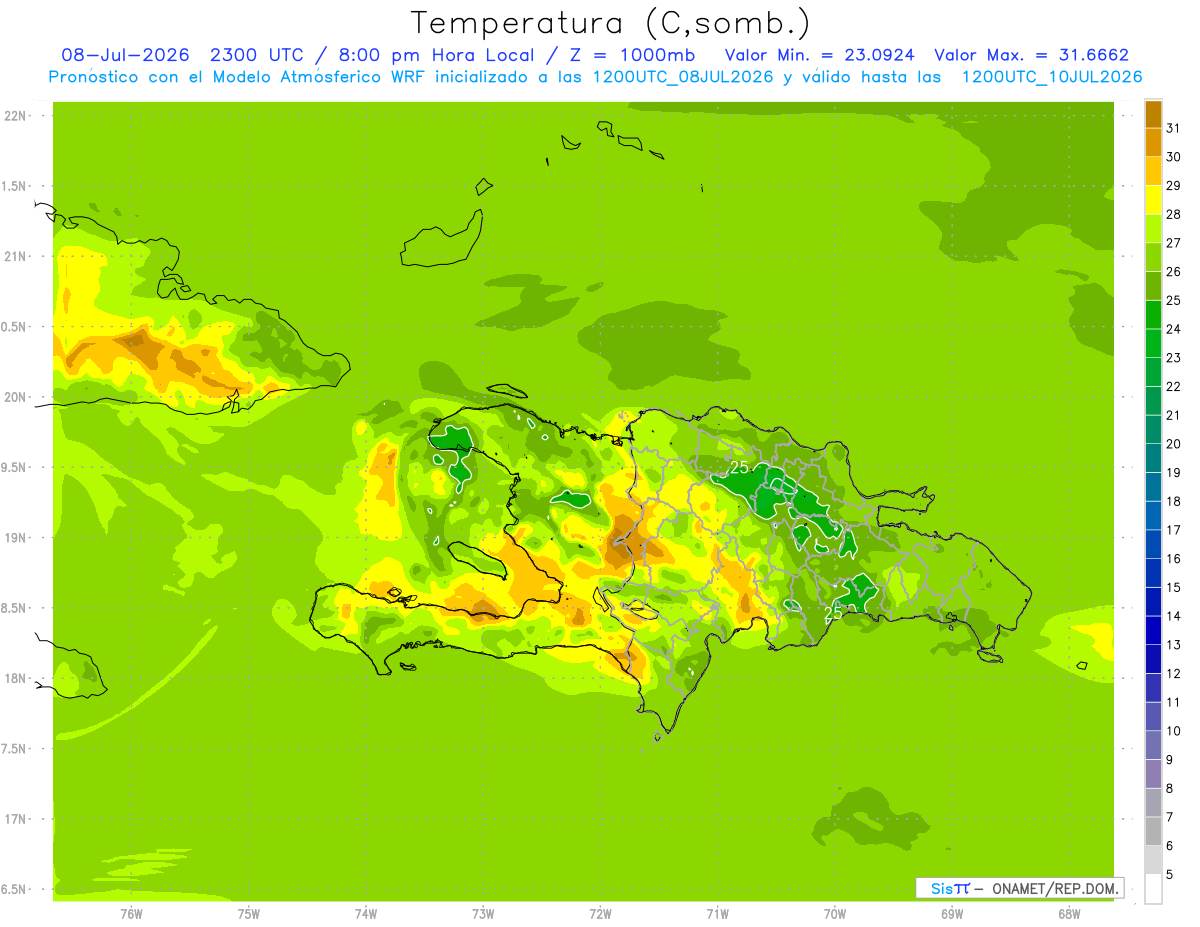This screenshot has height=927, width=1200.
Task: Click the color bar label '11'
Action: (1173, 702)
